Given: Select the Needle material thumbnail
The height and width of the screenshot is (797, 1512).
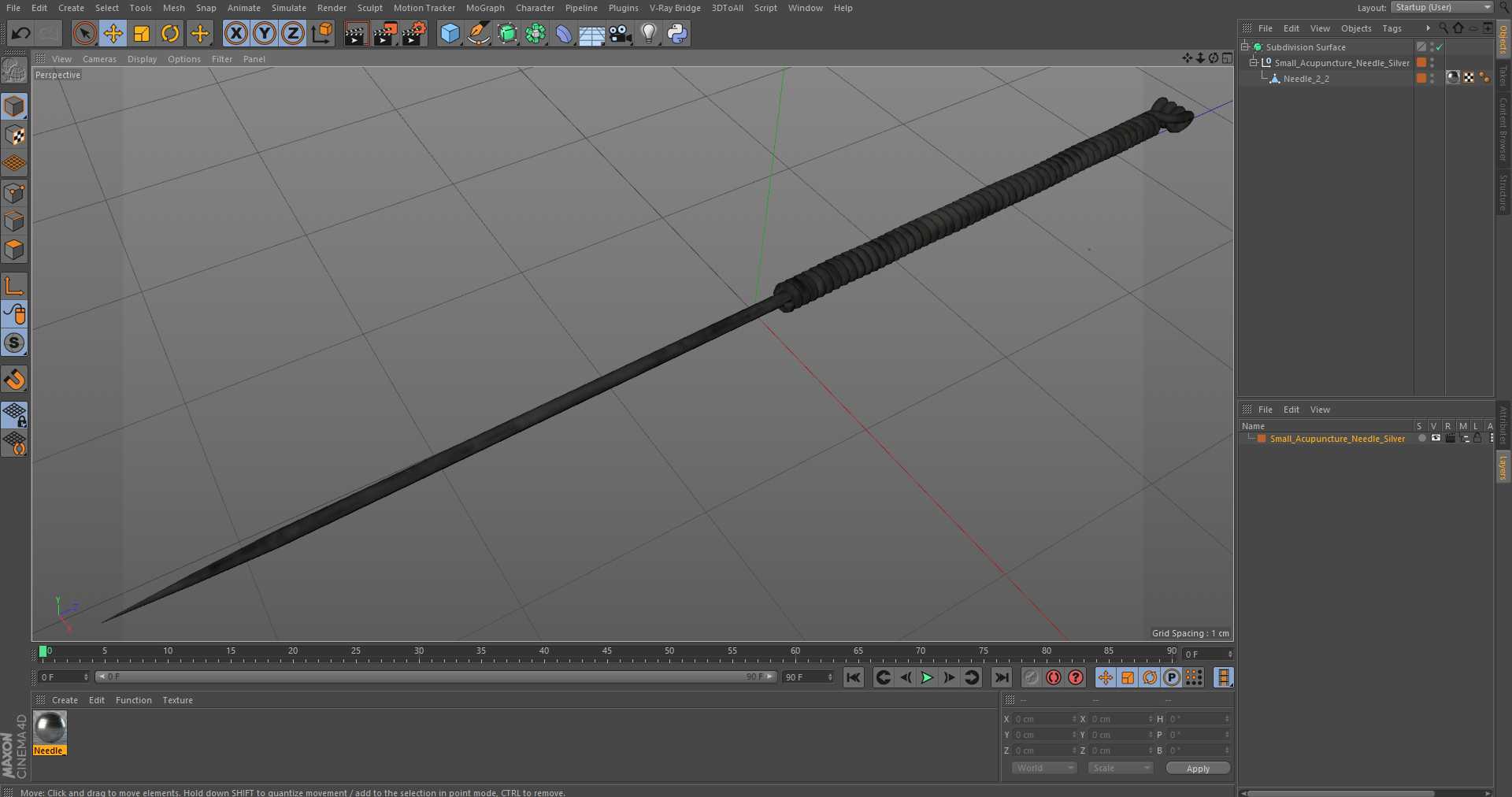Looking at the screenshot, I should (x=50, y=728).
